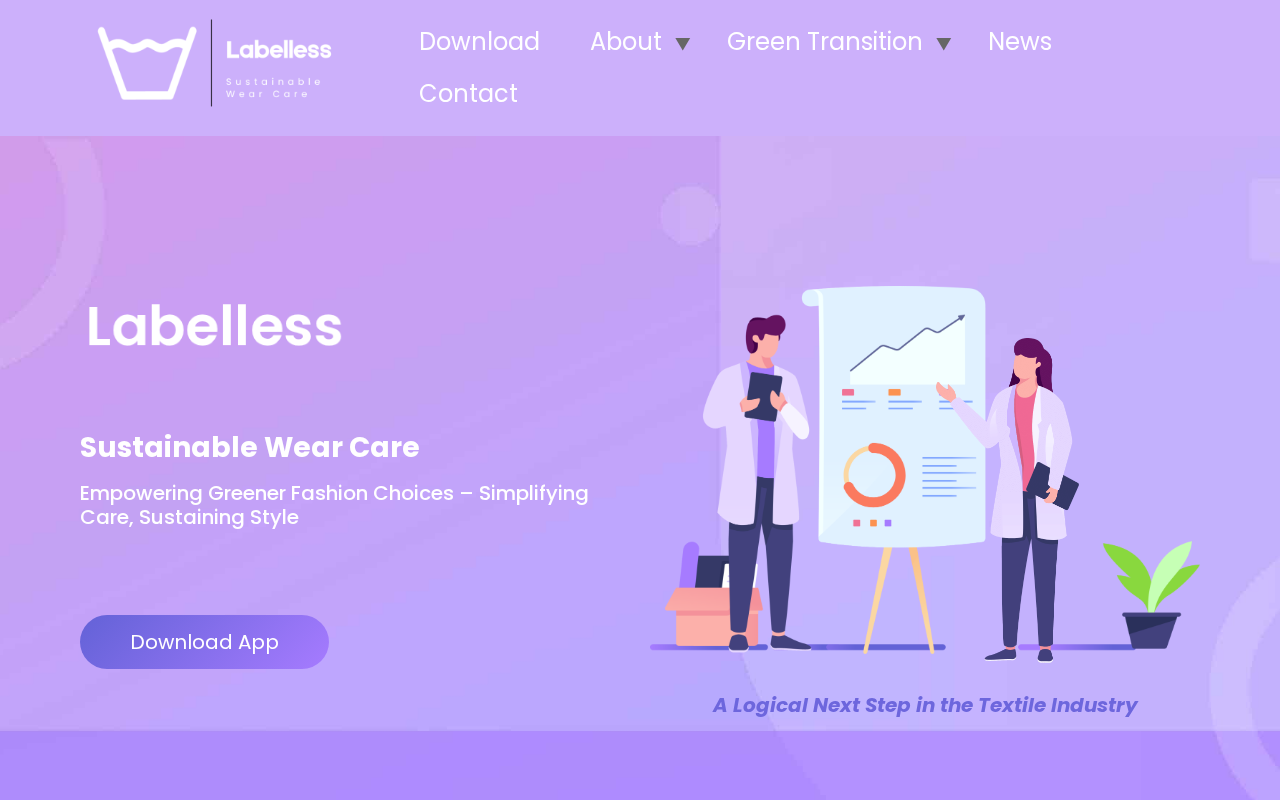Open the Contact page link
The width and height of the screenshot is (1280, 800).
point(468,94)
